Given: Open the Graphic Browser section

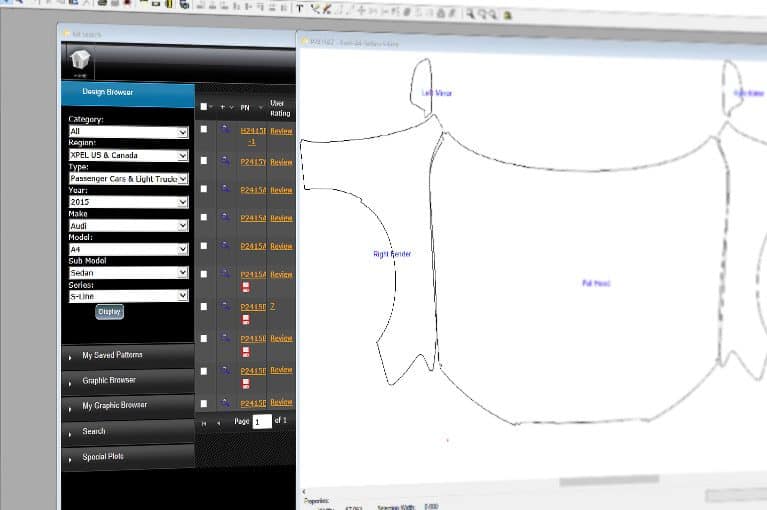Looking at the screenshot, I should (128, 380).
